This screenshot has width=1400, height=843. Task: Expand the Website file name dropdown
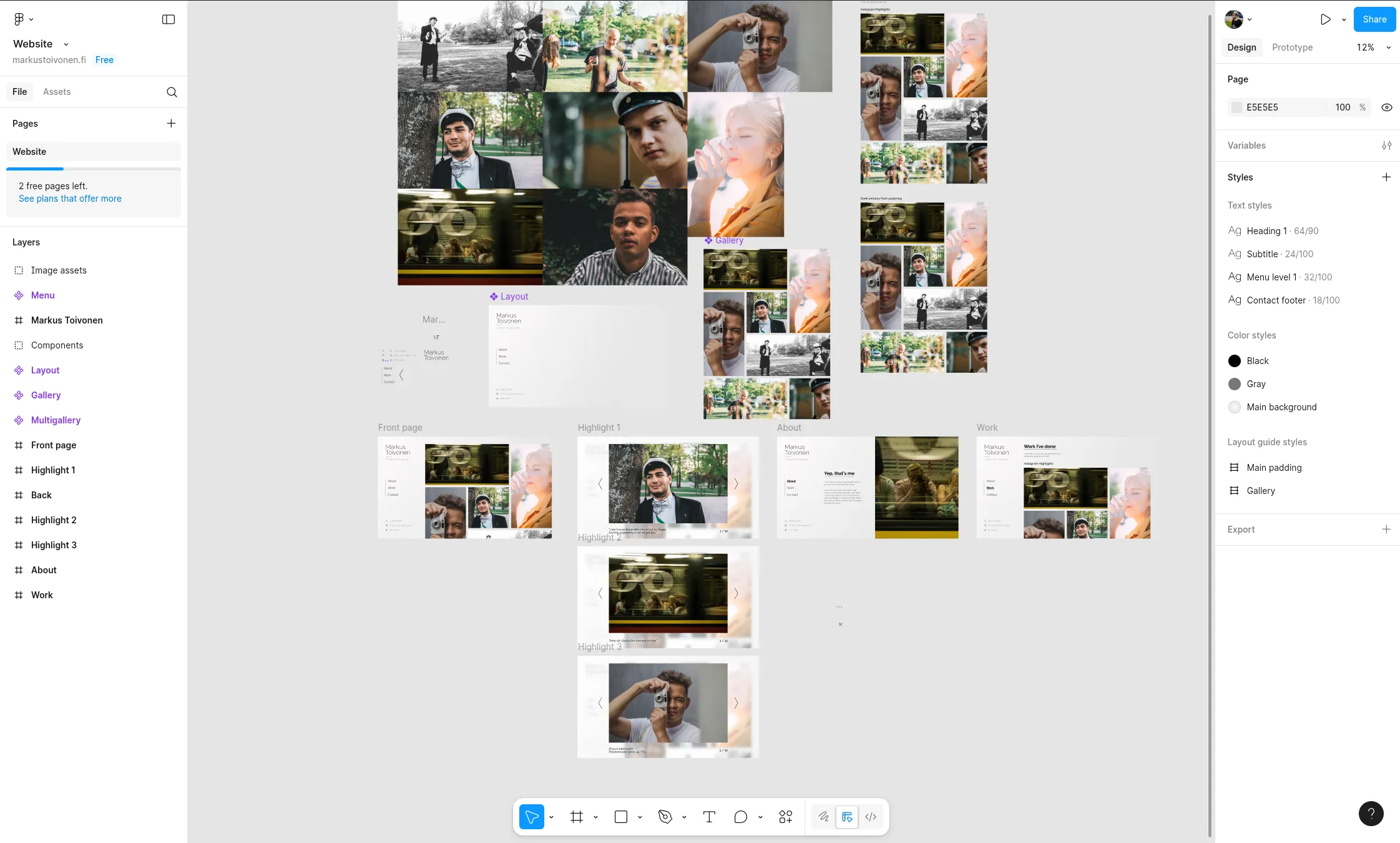[66, 44]
